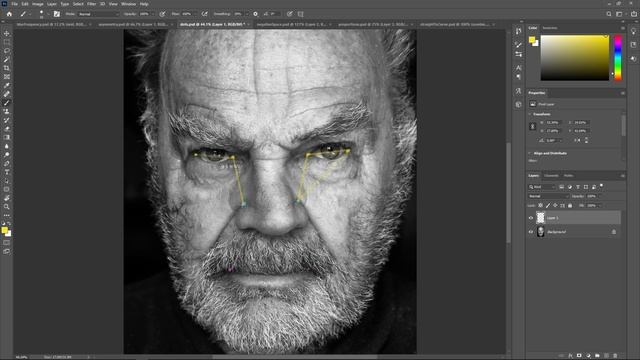Viewport: 640px width, 360px height.
Task: Toggle lock image pixels brush icon
Action: (x=548, y=206)
